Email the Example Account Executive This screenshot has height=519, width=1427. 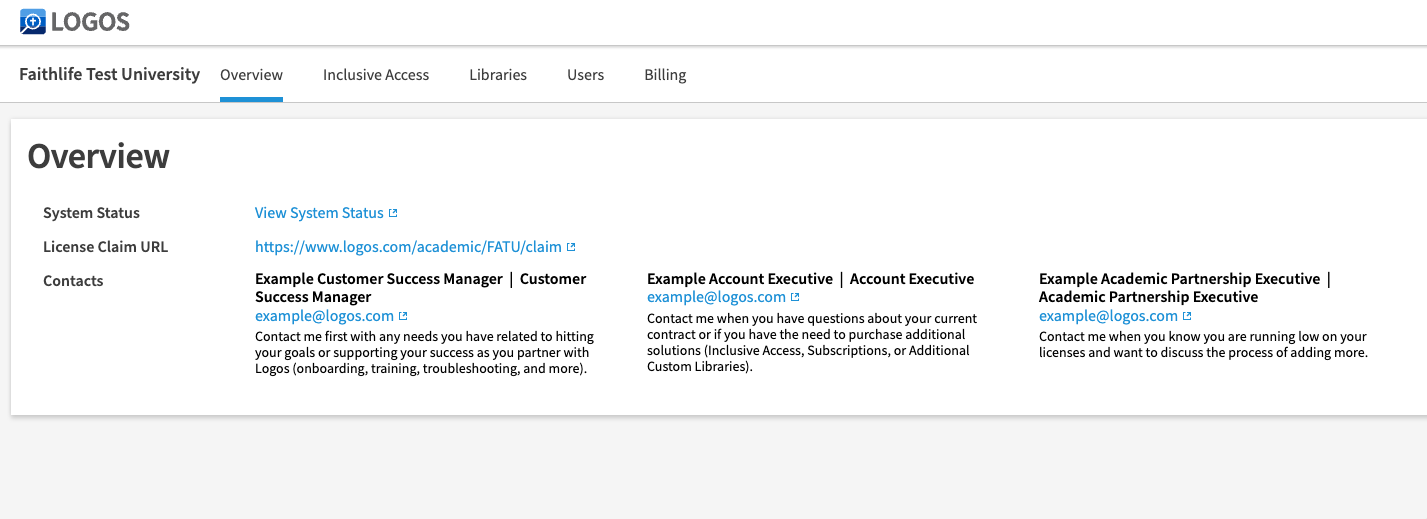[716, 297]
